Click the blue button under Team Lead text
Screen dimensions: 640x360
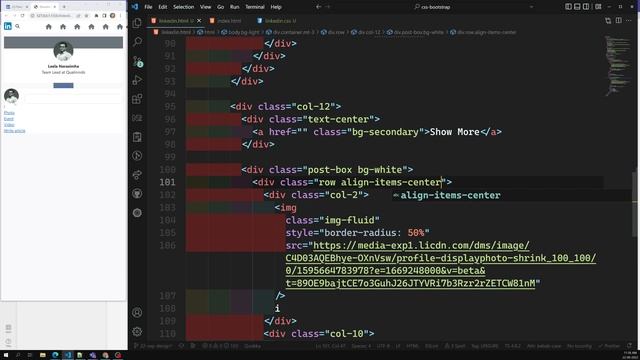point(63,85)
